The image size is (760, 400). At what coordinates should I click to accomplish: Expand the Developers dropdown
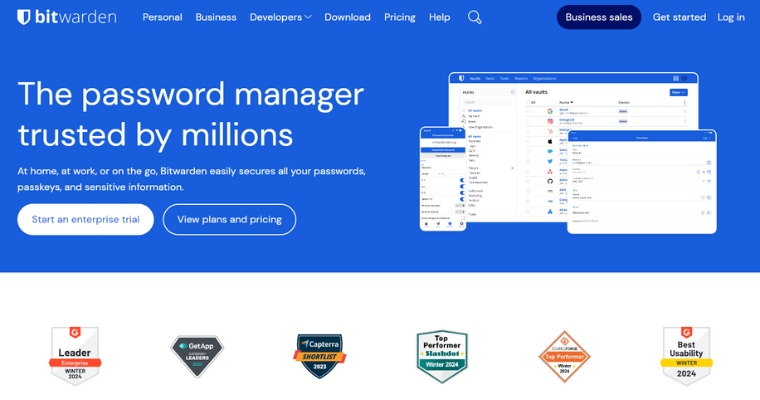pyautogui.click(x=280, y=17)
